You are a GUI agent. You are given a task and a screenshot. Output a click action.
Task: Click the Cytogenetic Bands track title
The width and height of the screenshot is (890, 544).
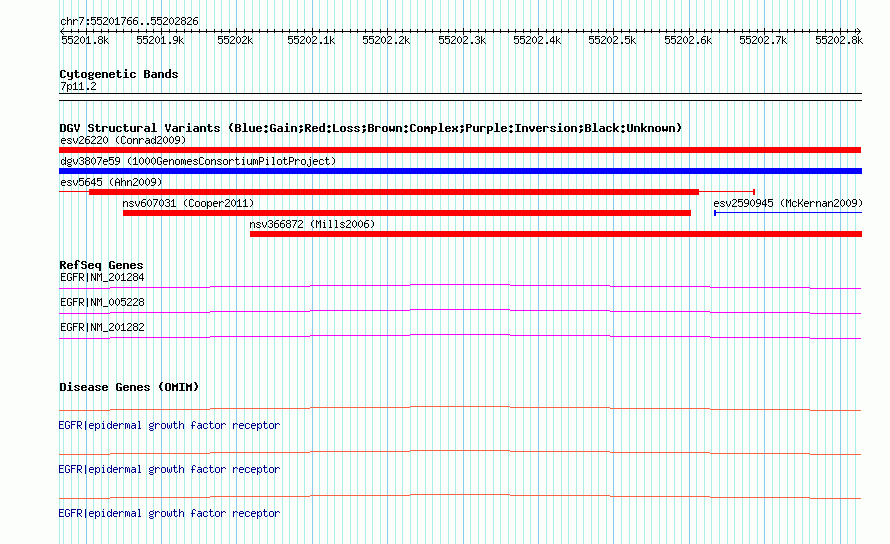click(x=119, y=74)
